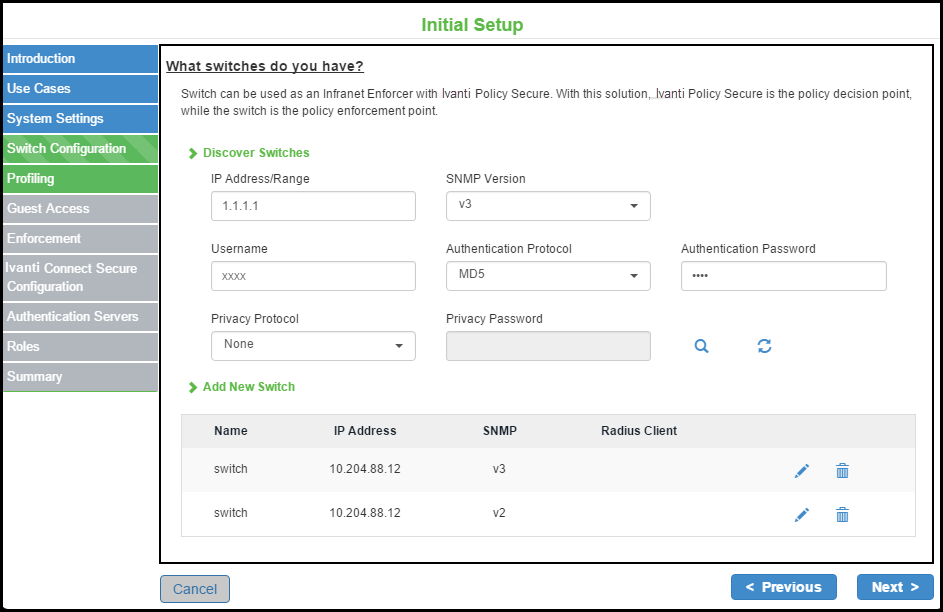
Task: Click the refresh icon beside the search icon
Action: coord(764,346)
